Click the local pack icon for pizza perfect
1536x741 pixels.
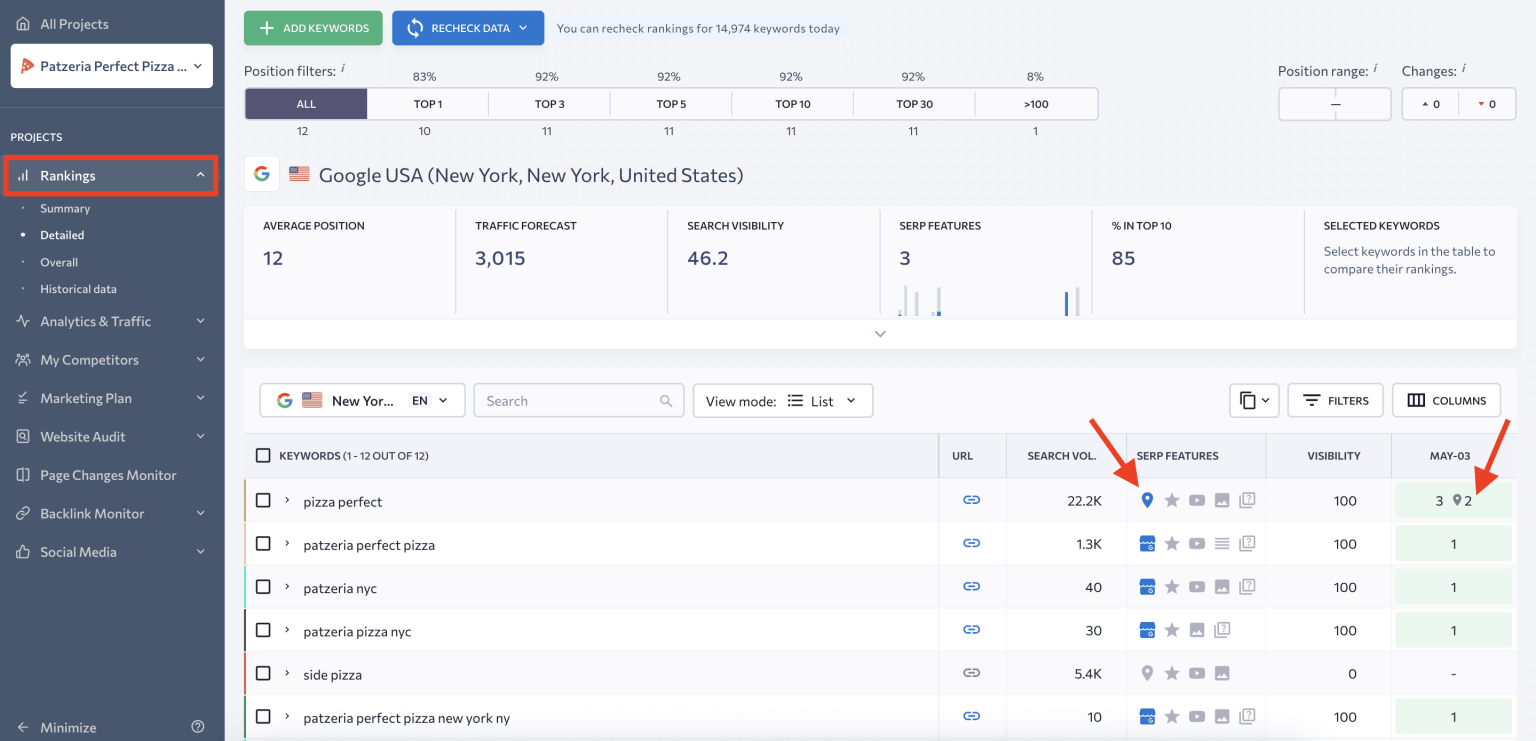tap(1147, 500)
